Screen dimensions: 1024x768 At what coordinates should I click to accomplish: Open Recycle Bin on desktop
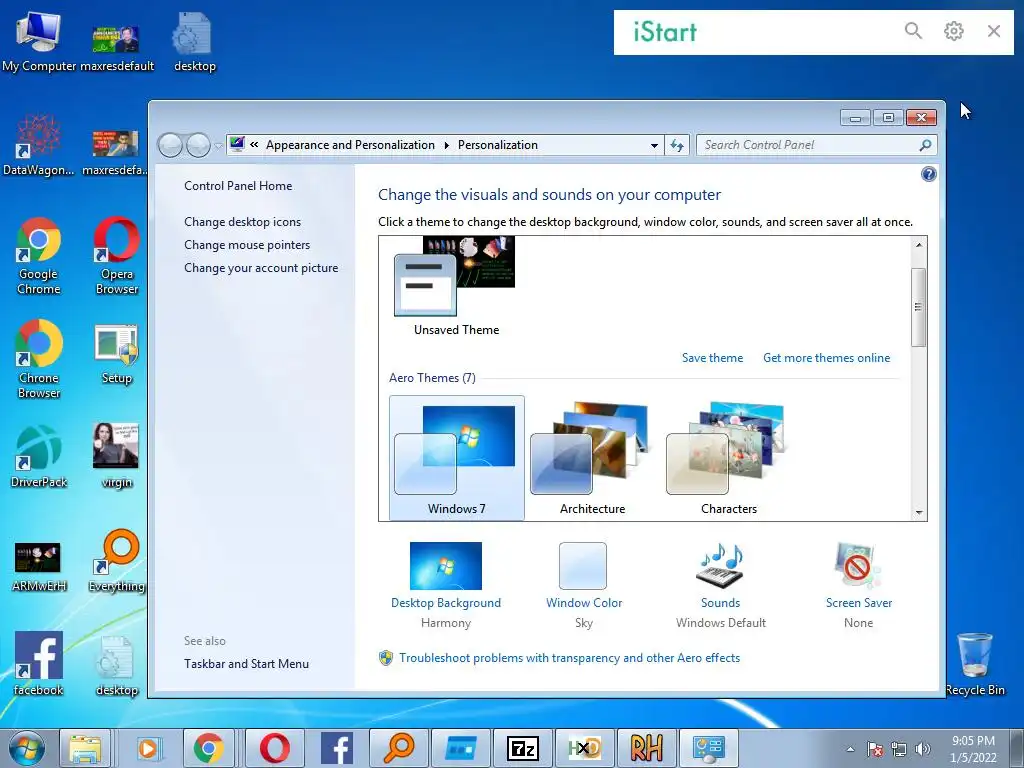click(974, 664)
